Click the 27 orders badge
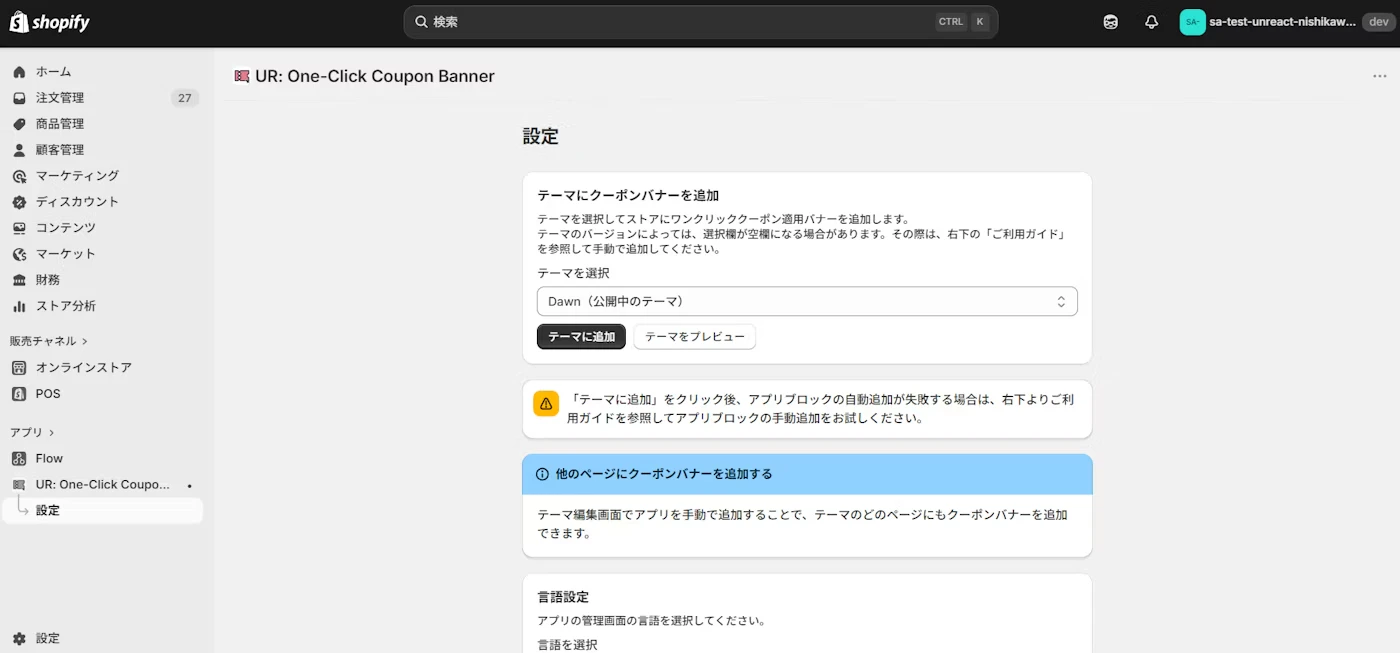Image resolution: width=1400 pixels, height=653 pixels. pos(185,98)
